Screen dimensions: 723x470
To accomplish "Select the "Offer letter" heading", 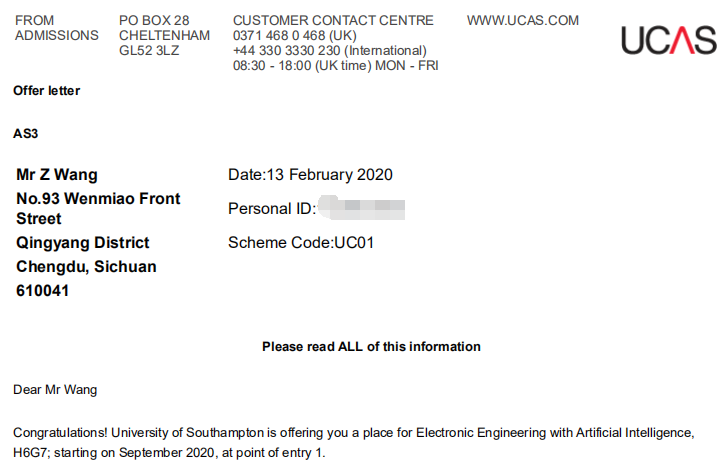I will tap(46, 91).
